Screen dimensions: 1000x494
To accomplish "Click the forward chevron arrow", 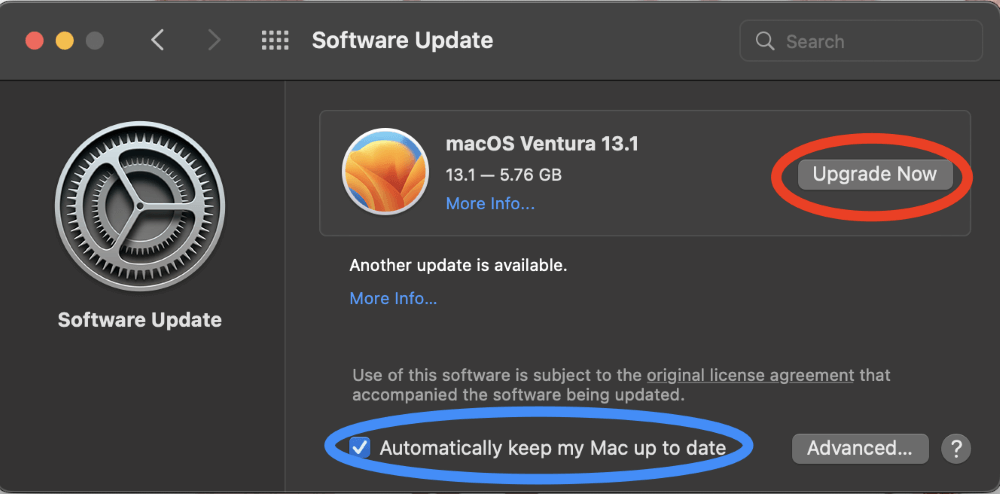I will point(213,41).
